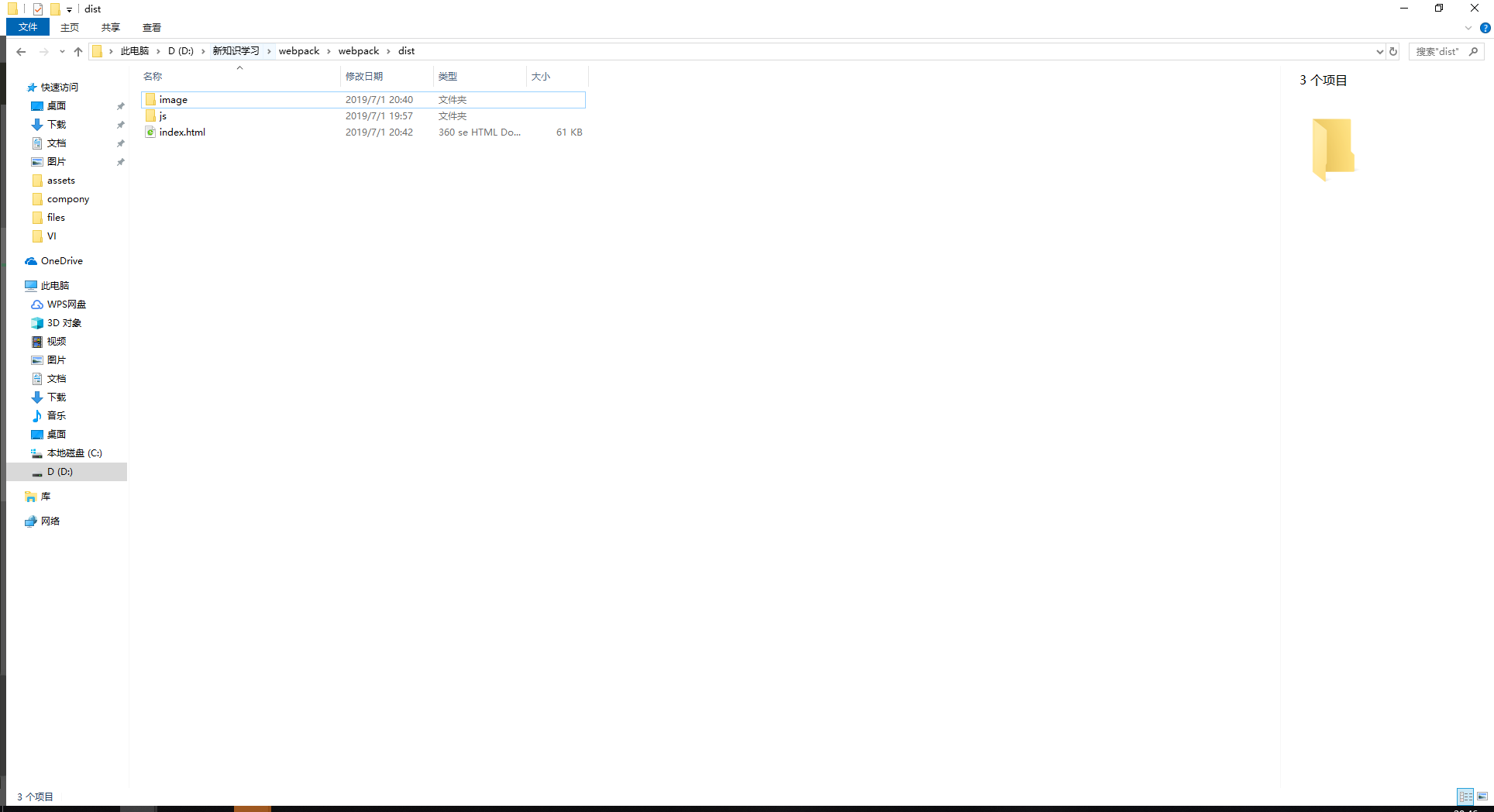
Task: Open the 主页 ribbon tab
Action: pyautogui.click(x=70, y=27)
